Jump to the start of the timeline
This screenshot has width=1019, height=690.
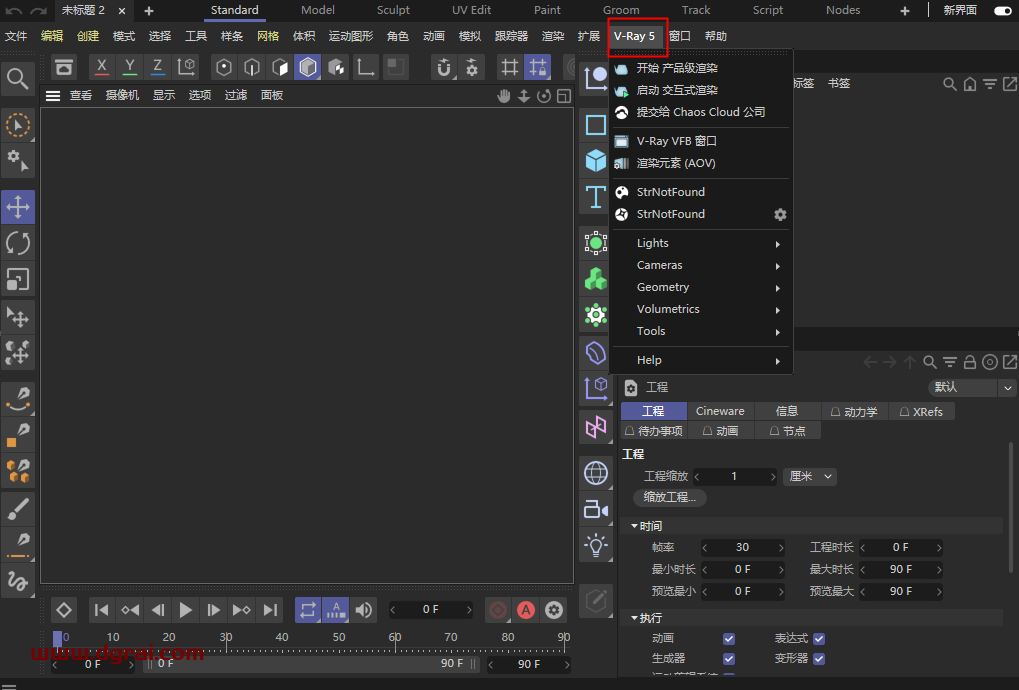[101, 610]
